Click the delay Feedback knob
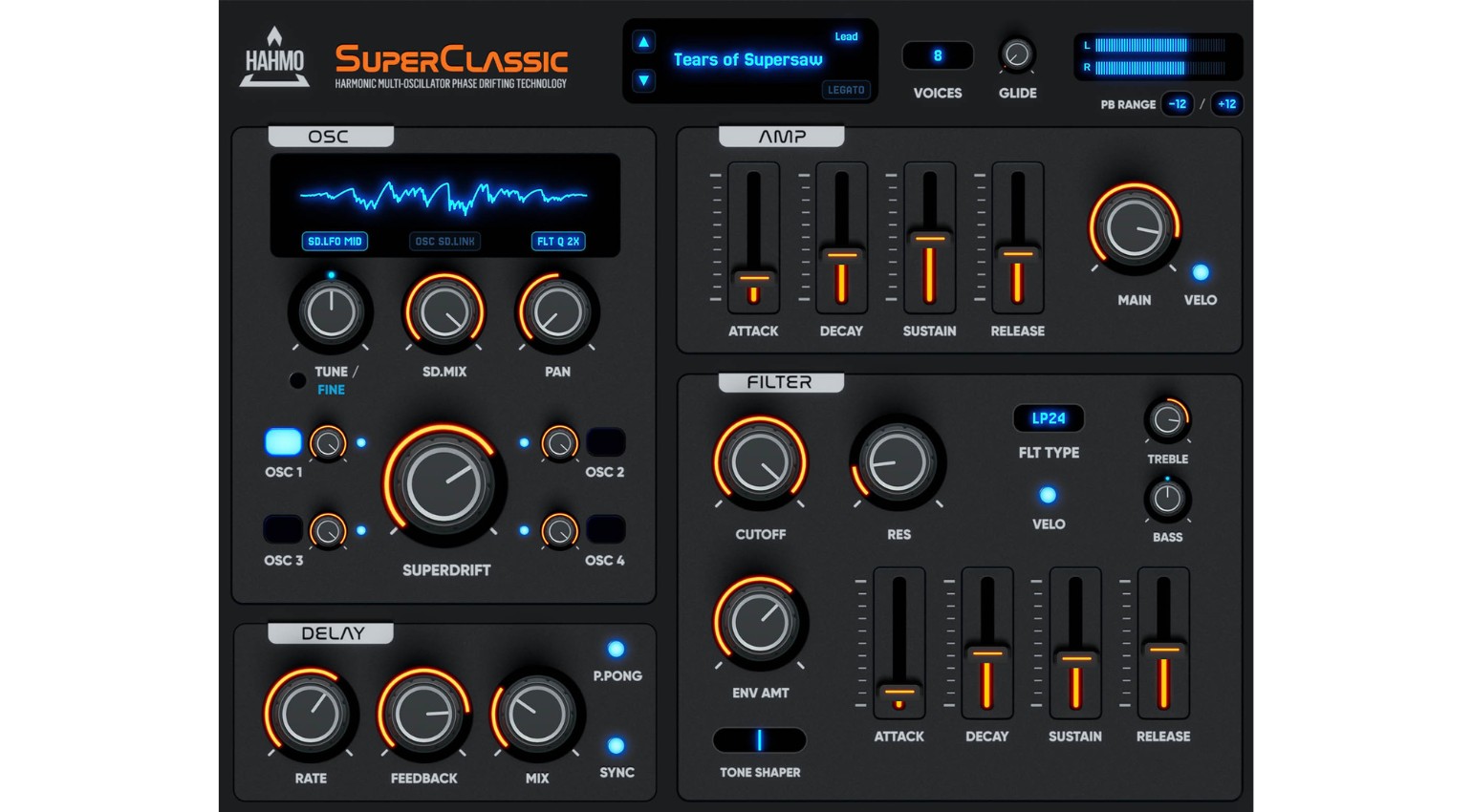1472x812 pixels. (x=423, y=714)
